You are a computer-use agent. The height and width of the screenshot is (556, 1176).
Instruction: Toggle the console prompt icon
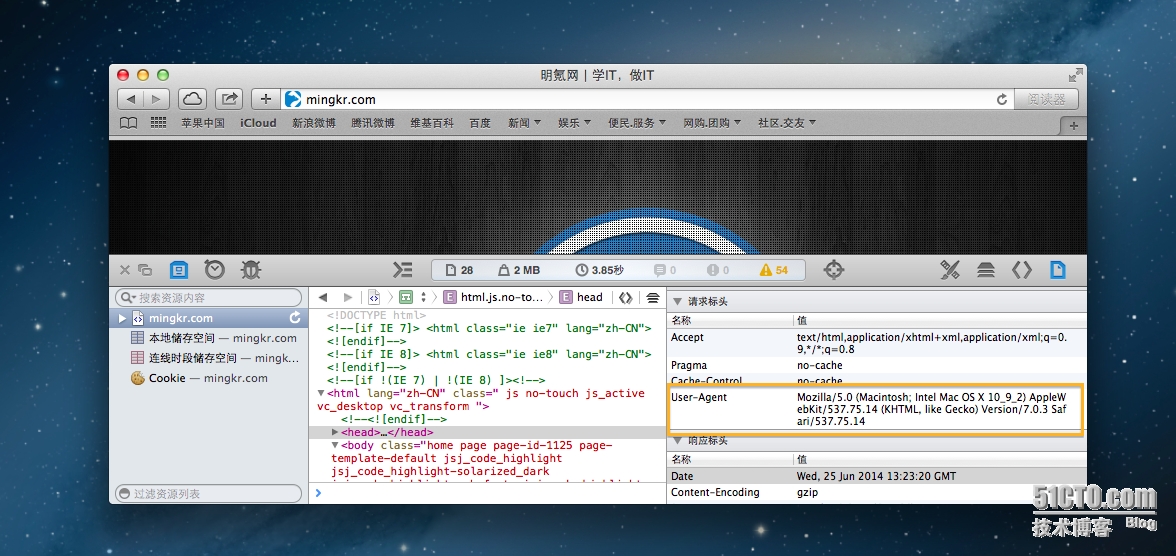click(403, 270)
